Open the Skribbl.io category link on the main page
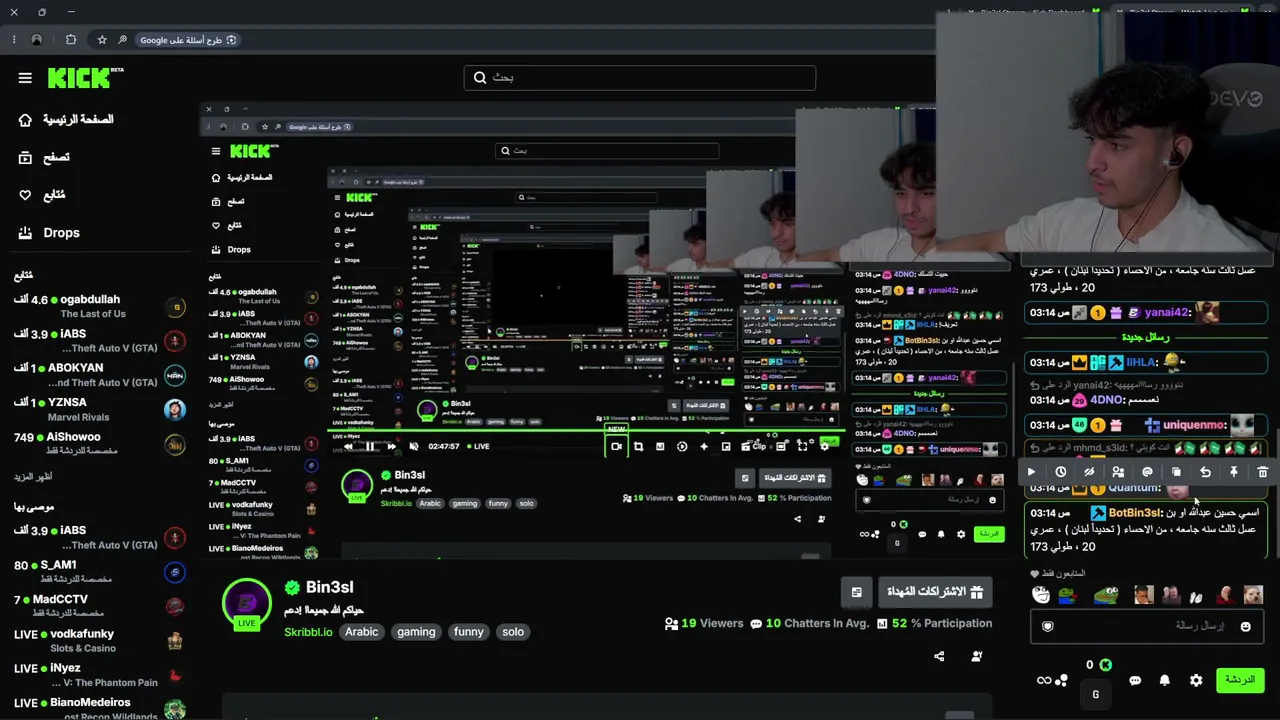The image size is (1280, 720). coord(308,632)
